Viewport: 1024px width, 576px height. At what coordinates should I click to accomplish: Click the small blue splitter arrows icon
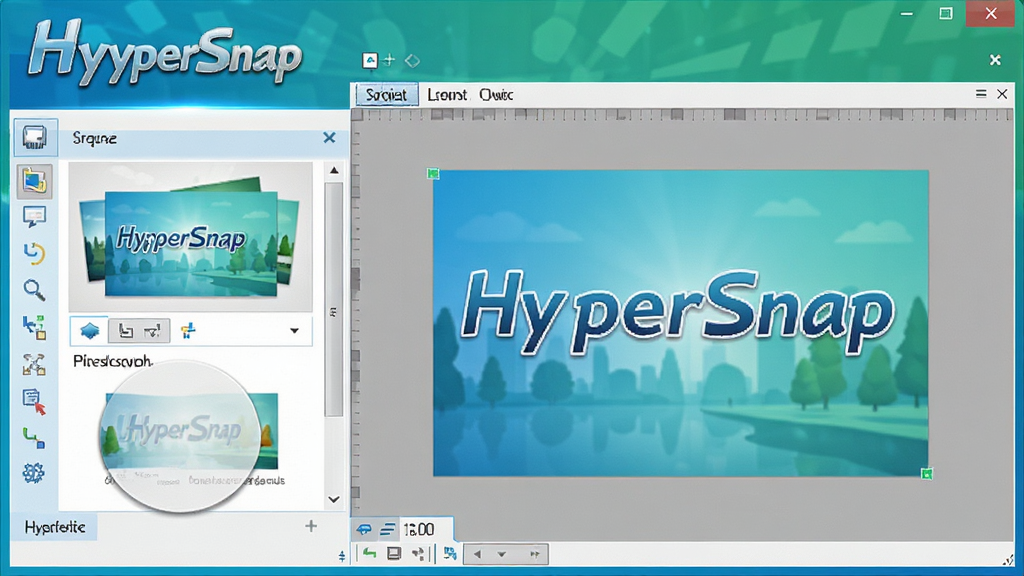tap(342, 556)
